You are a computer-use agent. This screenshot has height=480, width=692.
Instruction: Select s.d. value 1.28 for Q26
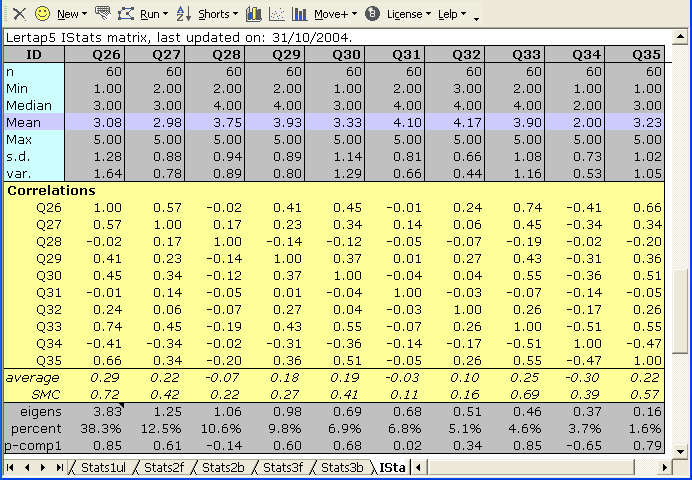tap(95, 157)
